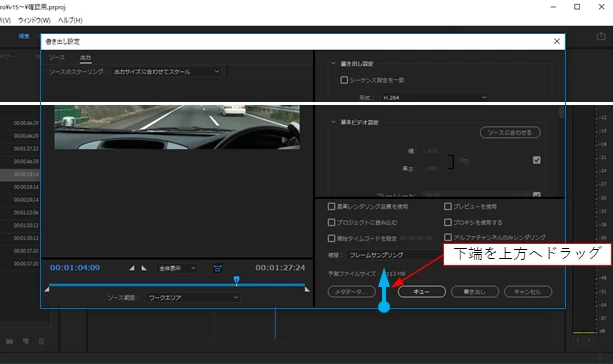Screen dimensions: 613x364
Task: Click the ソースに合わせる button
Action: tap(510, 133)
